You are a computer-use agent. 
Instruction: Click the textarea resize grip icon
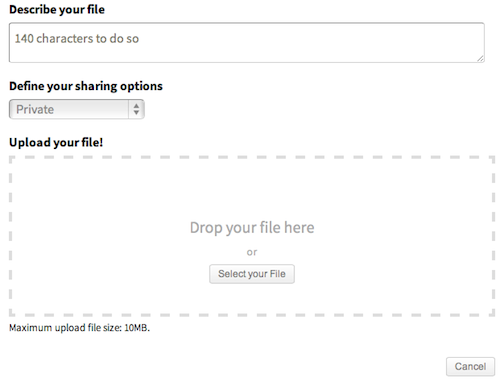480,59
